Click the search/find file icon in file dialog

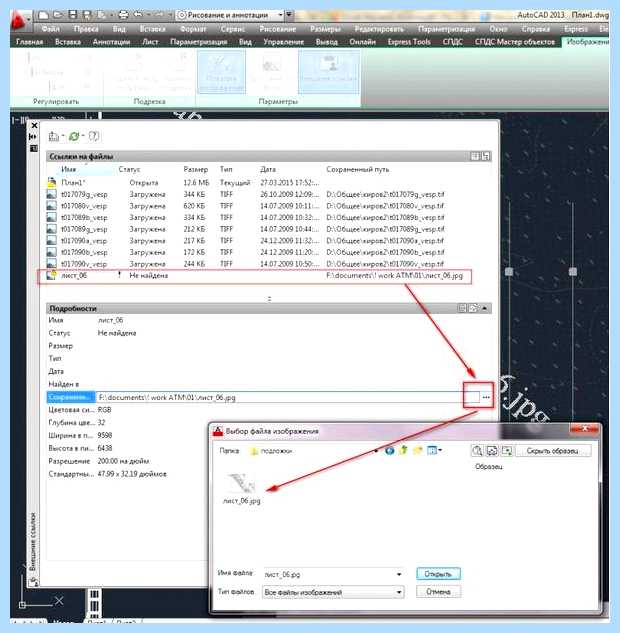pyautogui.click(x=477, y=451)
